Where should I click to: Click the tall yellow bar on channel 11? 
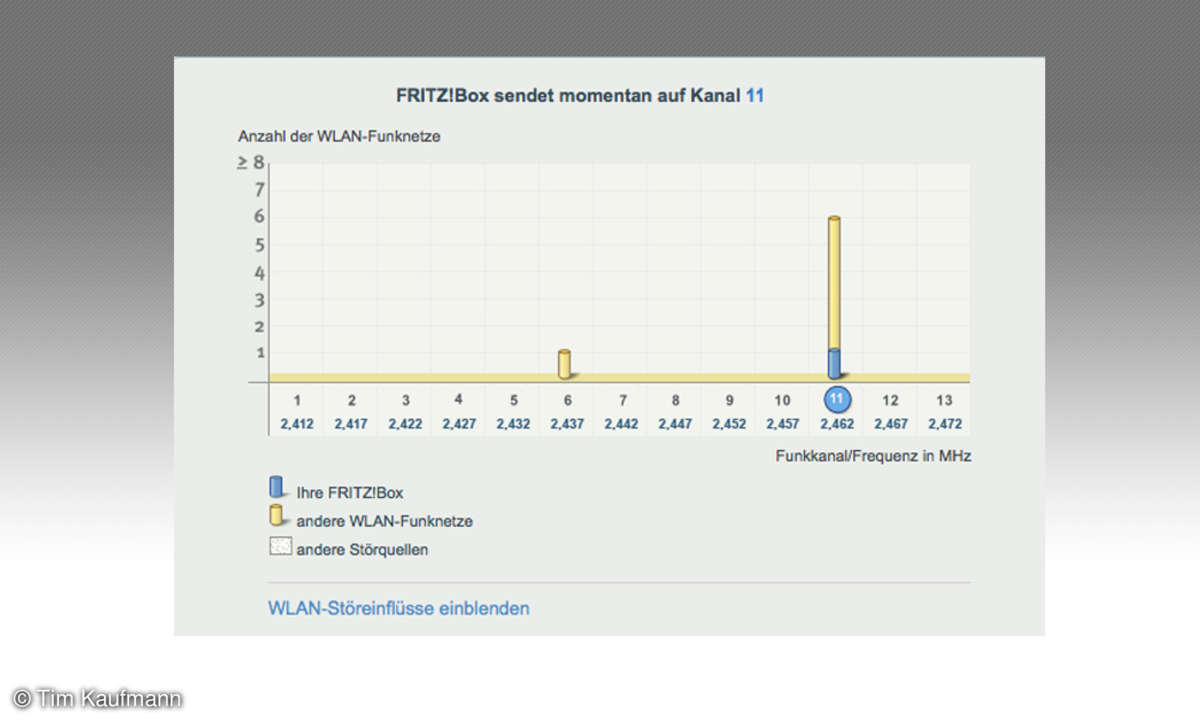coord(834,282)
